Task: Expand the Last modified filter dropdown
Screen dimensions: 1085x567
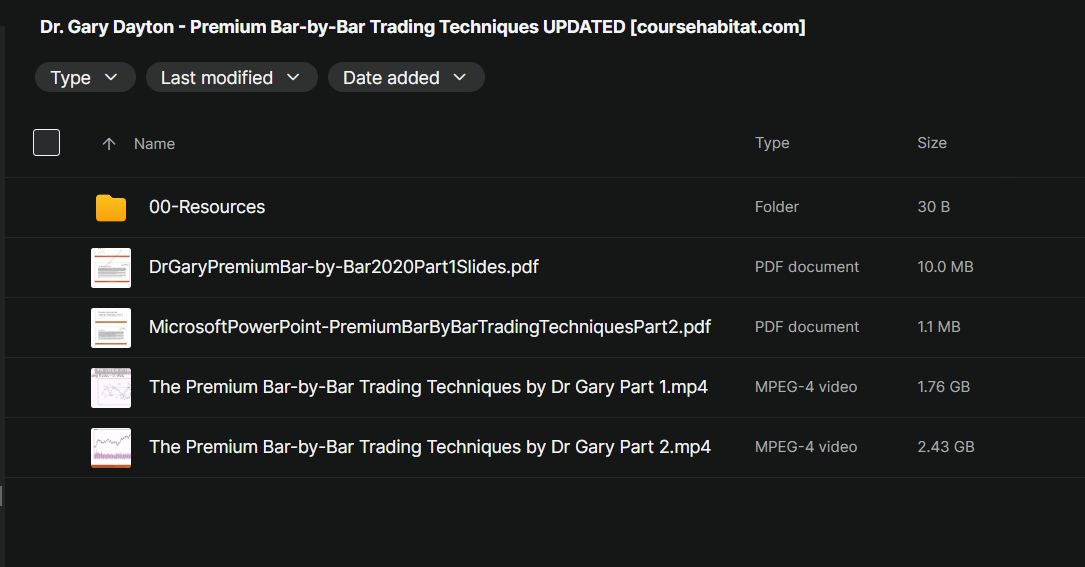Action: pos(231,78)
